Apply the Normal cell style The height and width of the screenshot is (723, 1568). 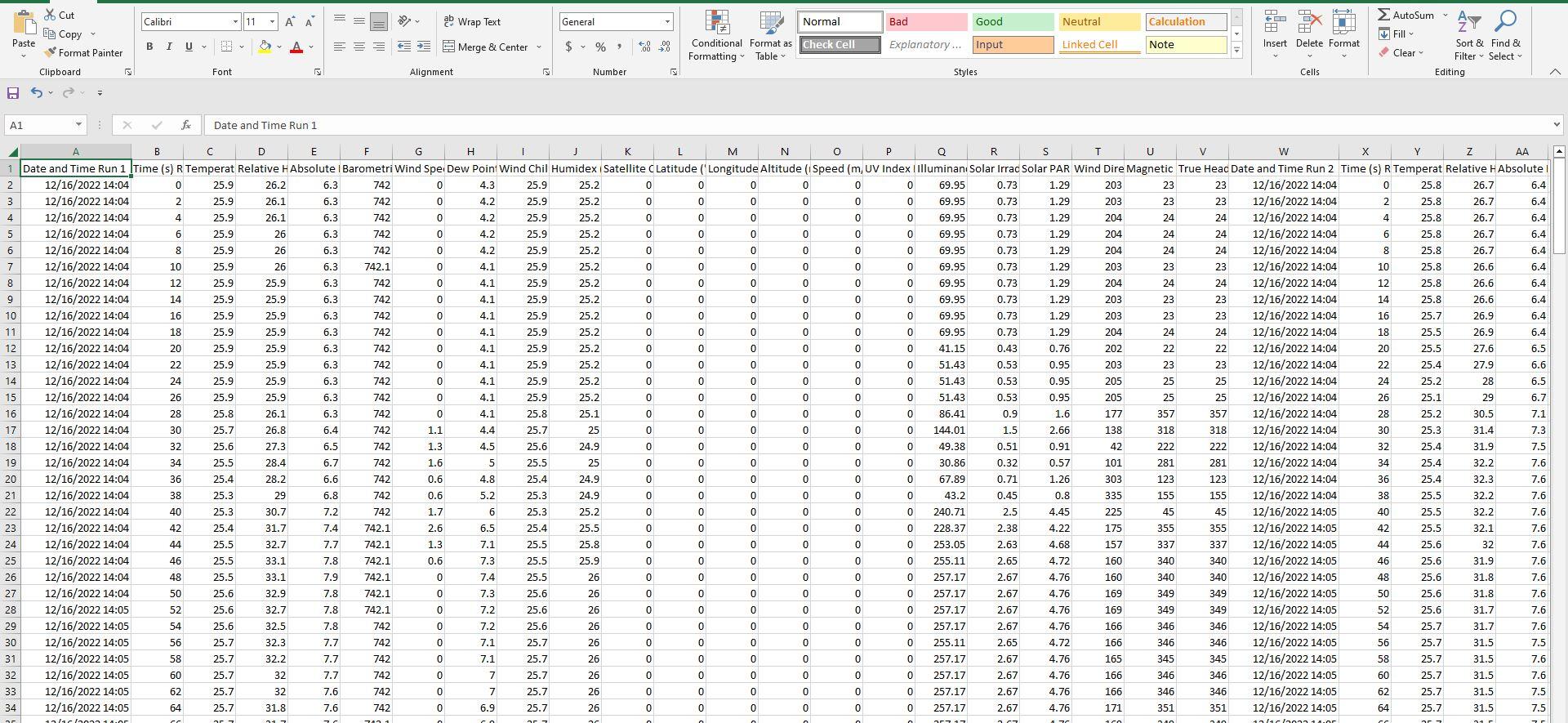[x=840, y=21]
